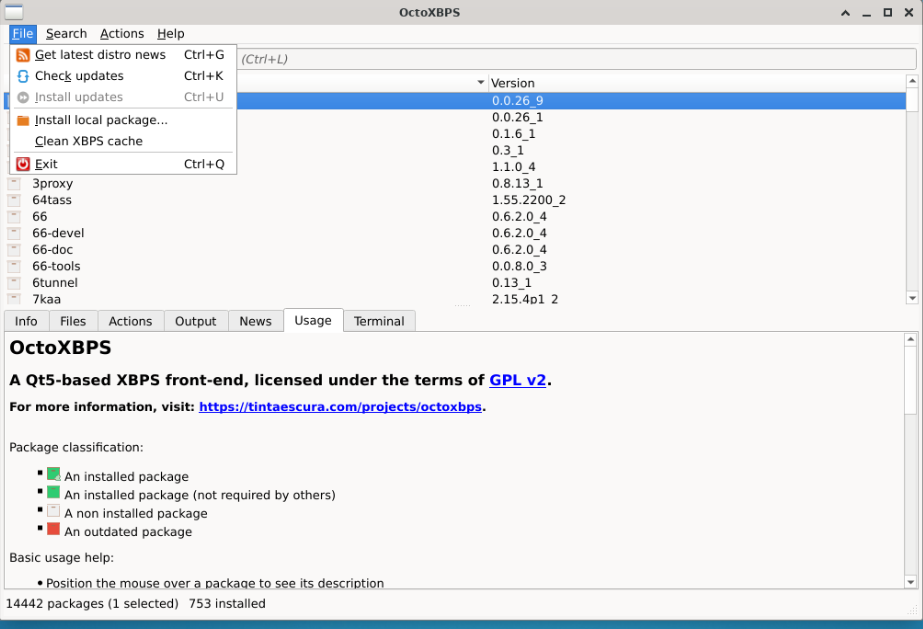Select Clean XBPS cache entry
This screenshot has height=629, width=923.
click(123, 142)
